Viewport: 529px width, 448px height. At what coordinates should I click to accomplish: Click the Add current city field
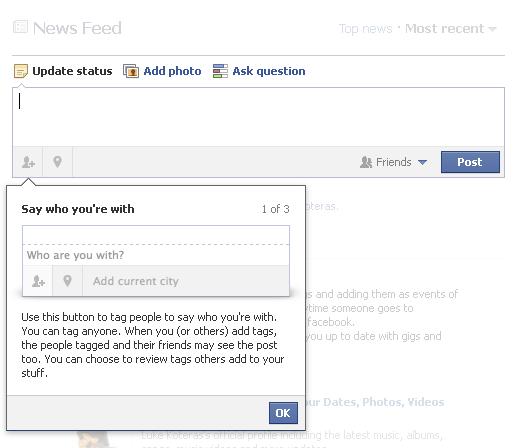[x=186, y=281]
